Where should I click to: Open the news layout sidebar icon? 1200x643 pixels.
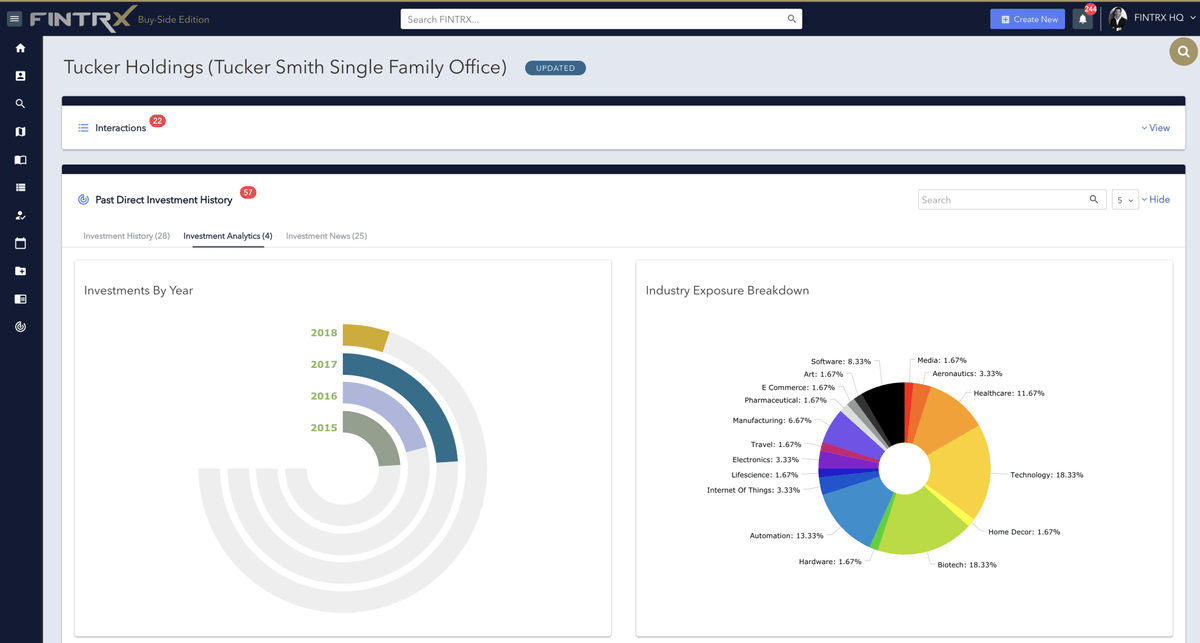point(20,299)
